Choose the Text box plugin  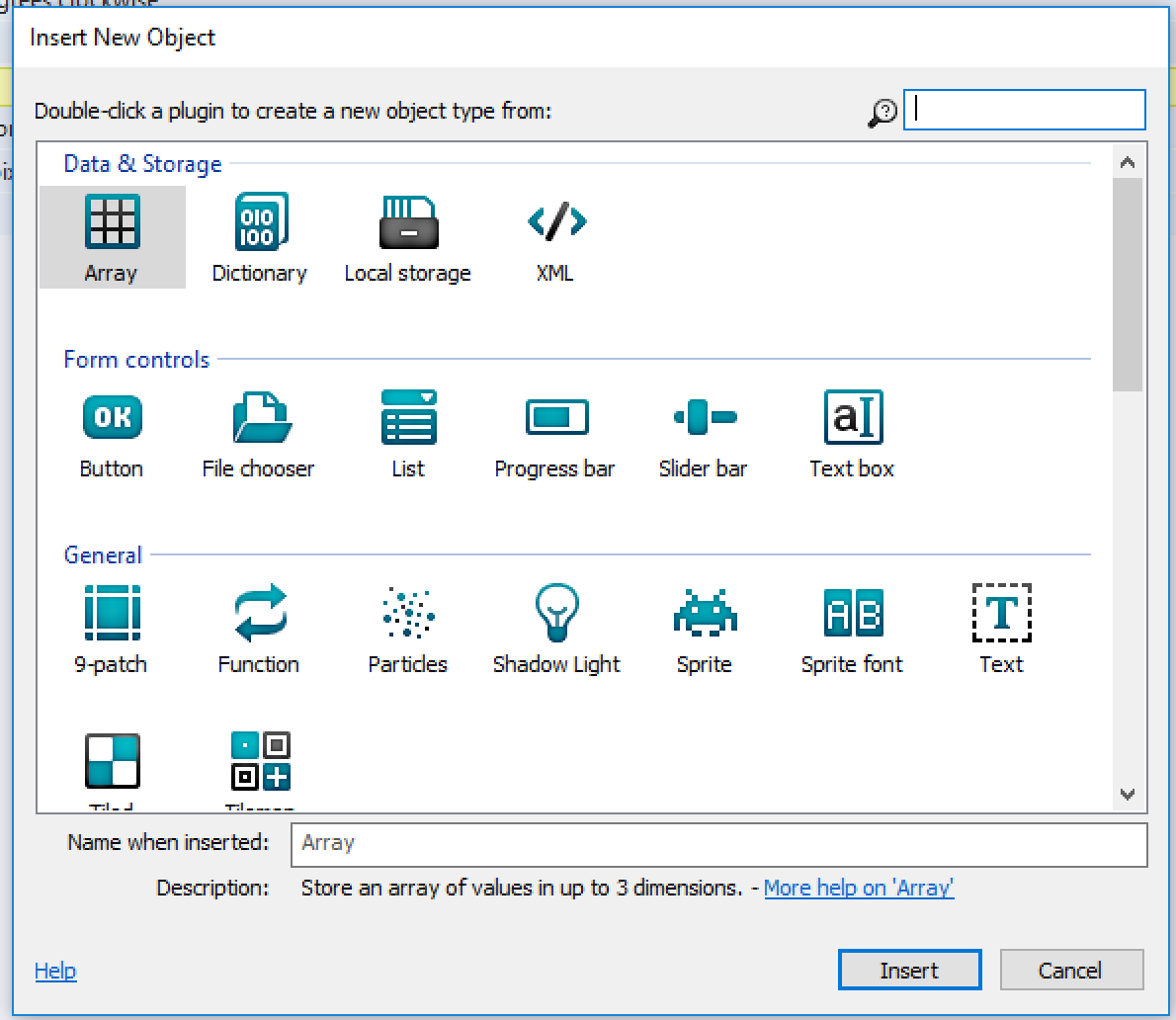coord(853,417)
